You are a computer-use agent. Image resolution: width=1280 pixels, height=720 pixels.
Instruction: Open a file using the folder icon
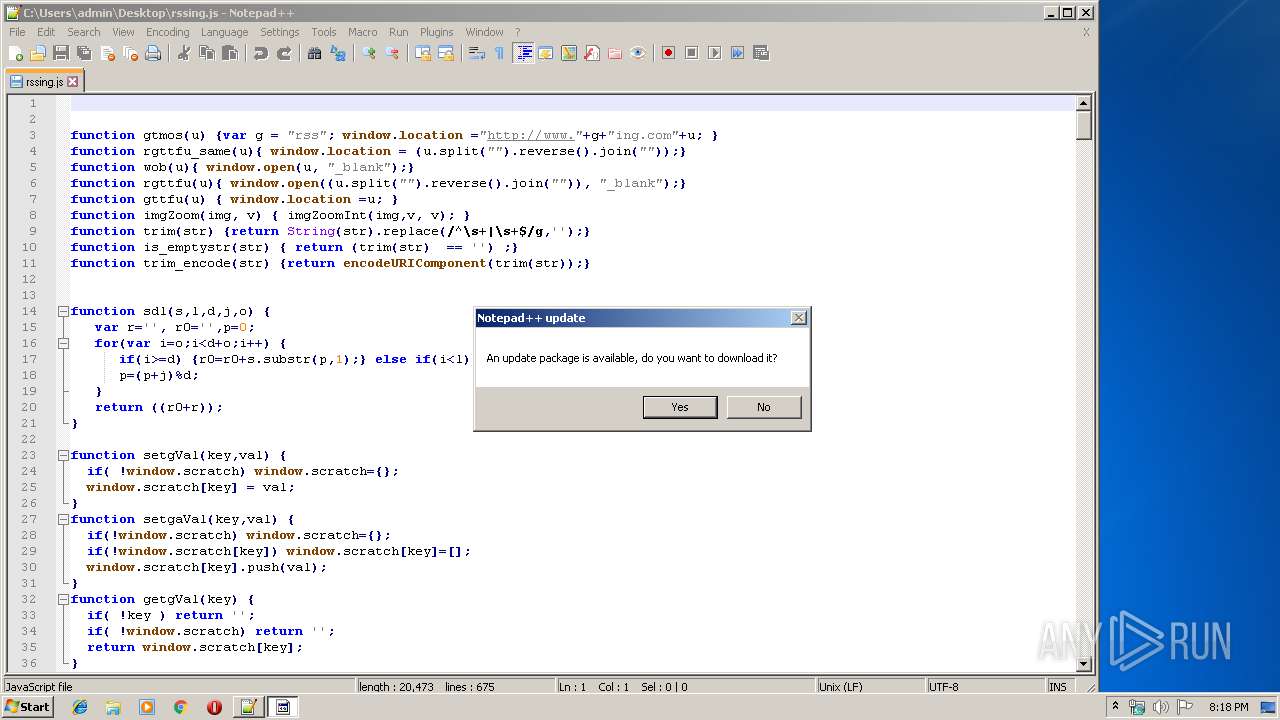click(x=38, y=53)
